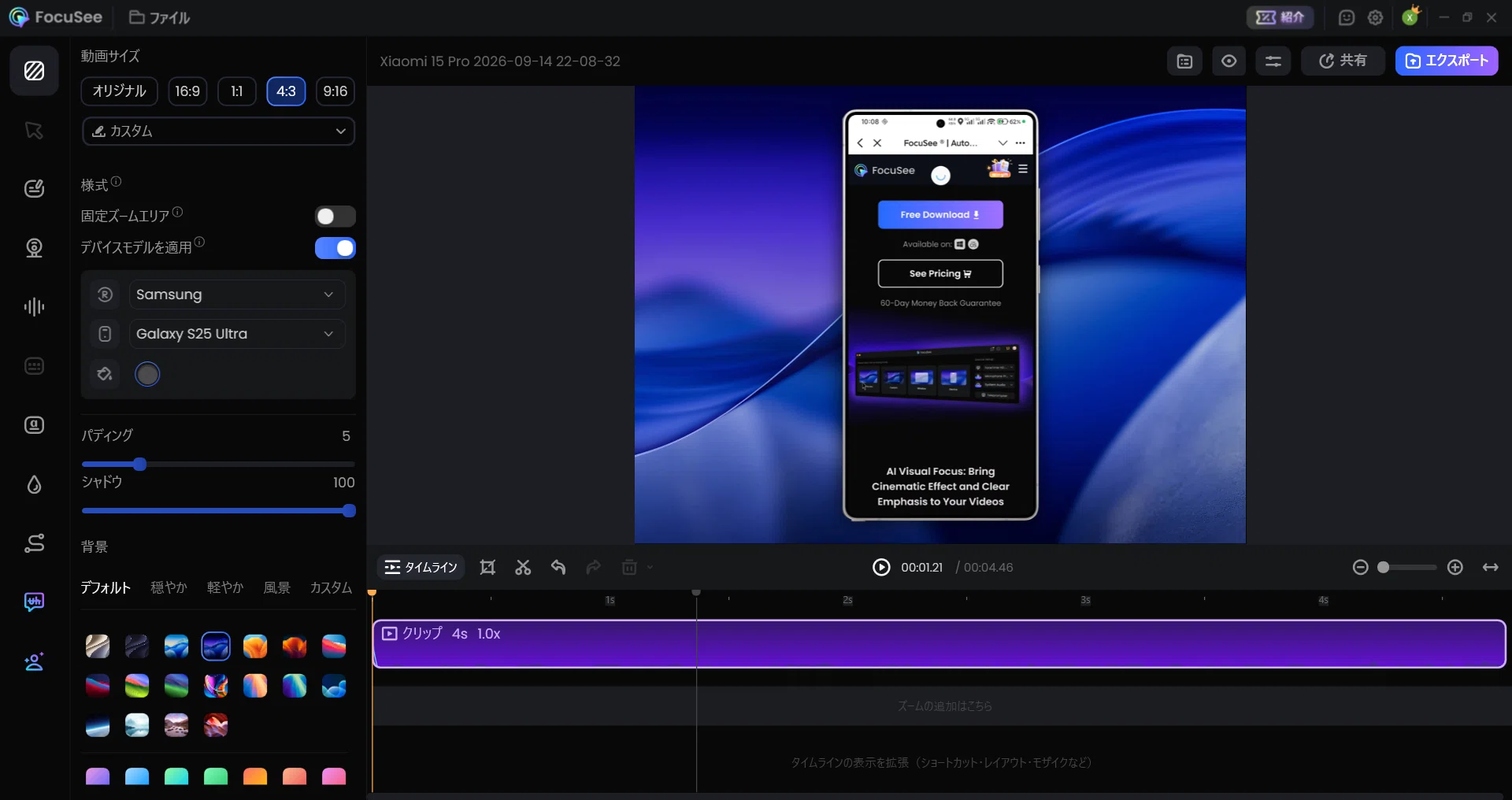Click the brand registered icon beside Samsung
This screenshot has width=1512, height=800.
coord(105,294)
